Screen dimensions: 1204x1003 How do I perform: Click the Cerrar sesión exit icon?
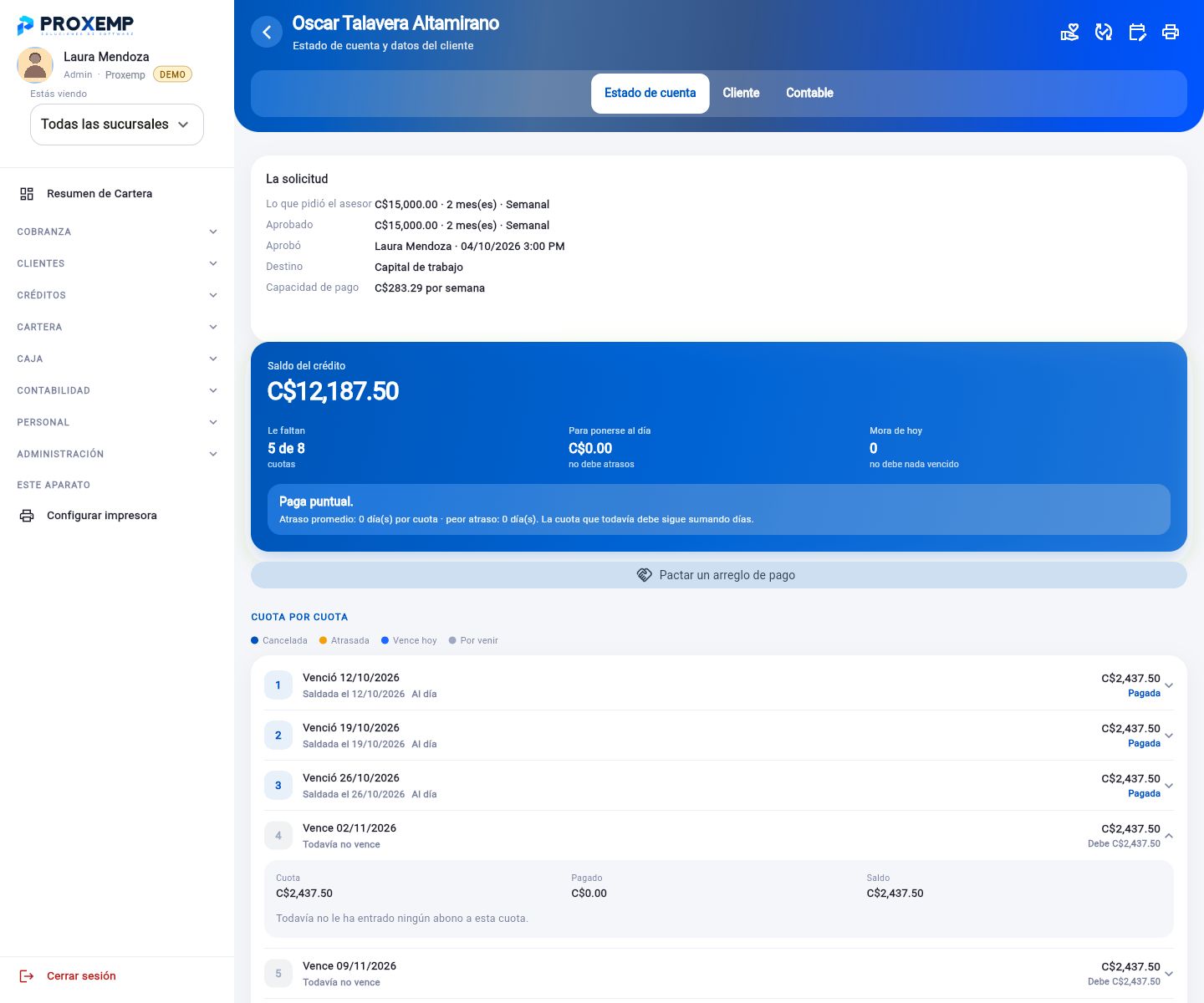pos(27,976)
